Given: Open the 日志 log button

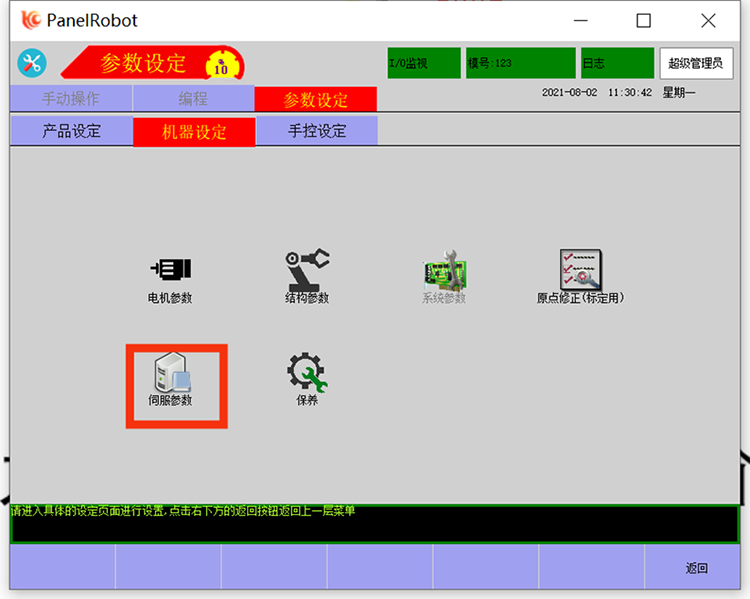Looking at the screenshot, I should pyautogui.click(x=617, y=63).
